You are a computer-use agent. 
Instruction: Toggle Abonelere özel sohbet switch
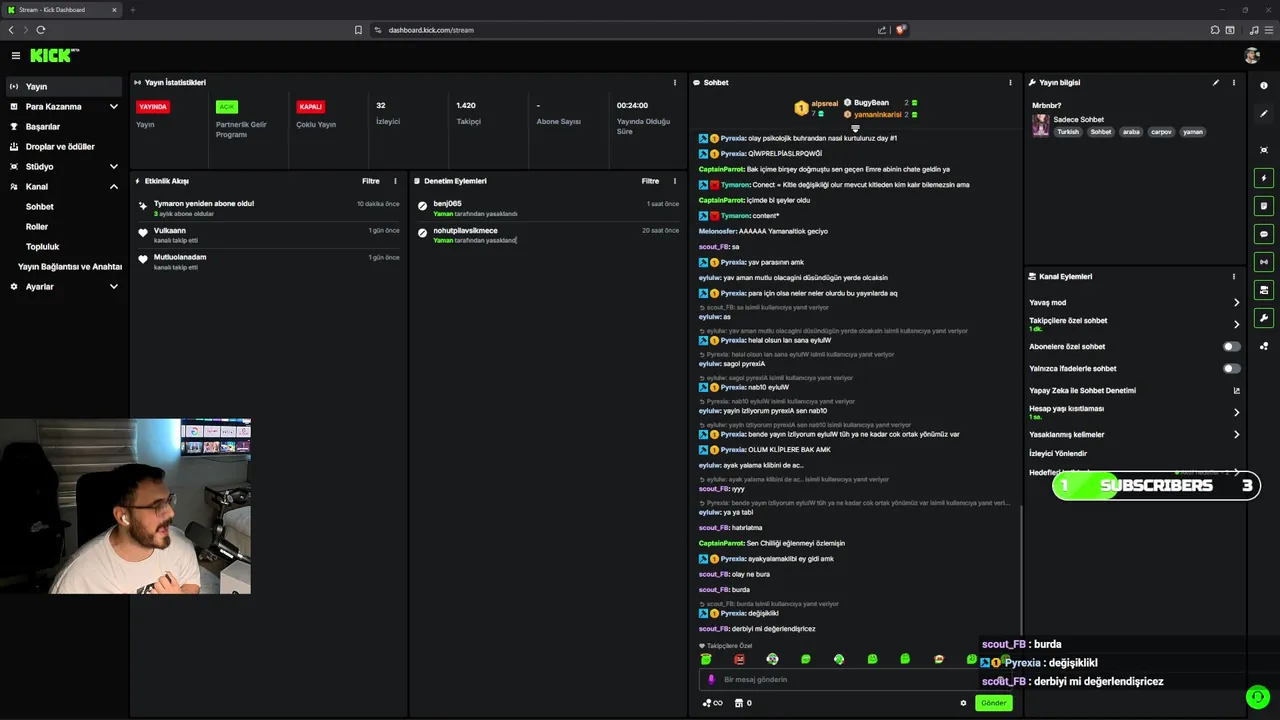pos(1232,346)
